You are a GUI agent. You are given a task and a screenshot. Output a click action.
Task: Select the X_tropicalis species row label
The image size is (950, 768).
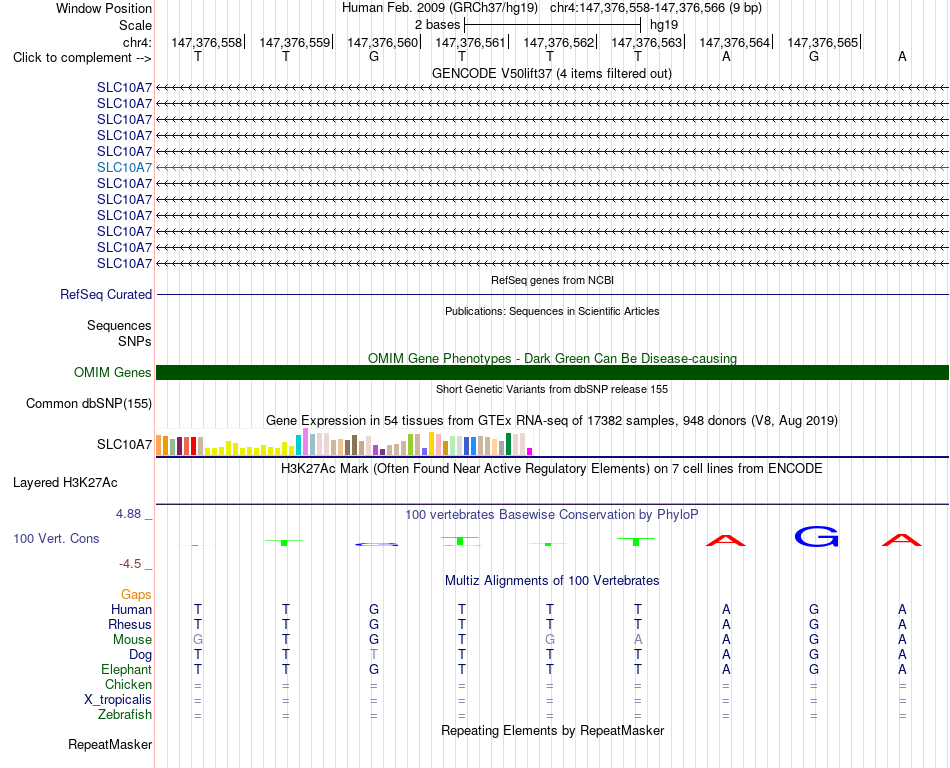pyautogui.click(x=118, y=700)
